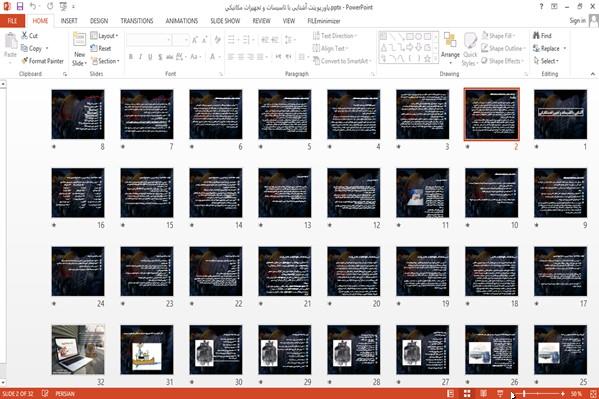Toggle Bold formatting
599x399 pixels.
pyautogui.click(x=131, y=57)
